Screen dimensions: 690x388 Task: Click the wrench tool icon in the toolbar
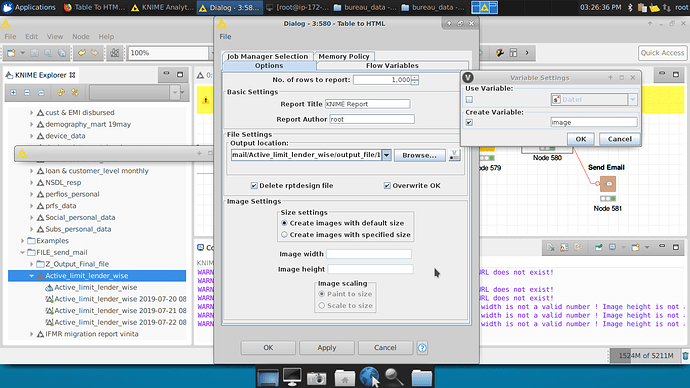pos(499,53)
